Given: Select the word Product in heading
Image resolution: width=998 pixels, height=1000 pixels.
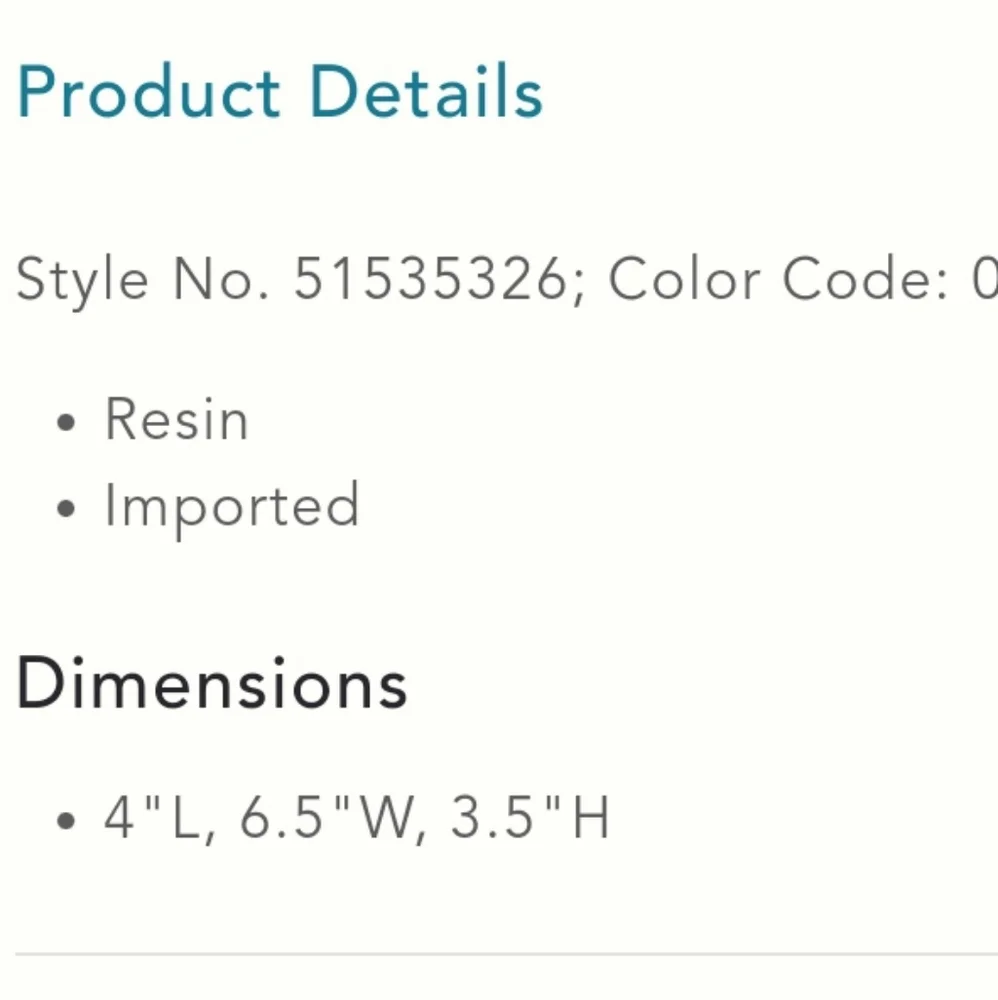Looking at the screenshot, I should (148, 92).
